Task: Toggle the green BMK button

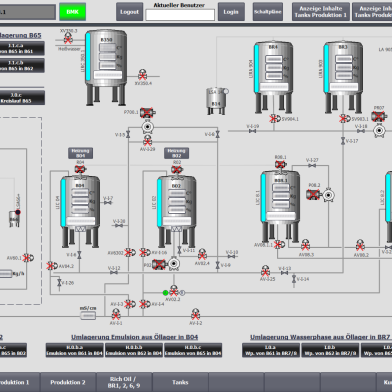Action: tap(72, 12)
